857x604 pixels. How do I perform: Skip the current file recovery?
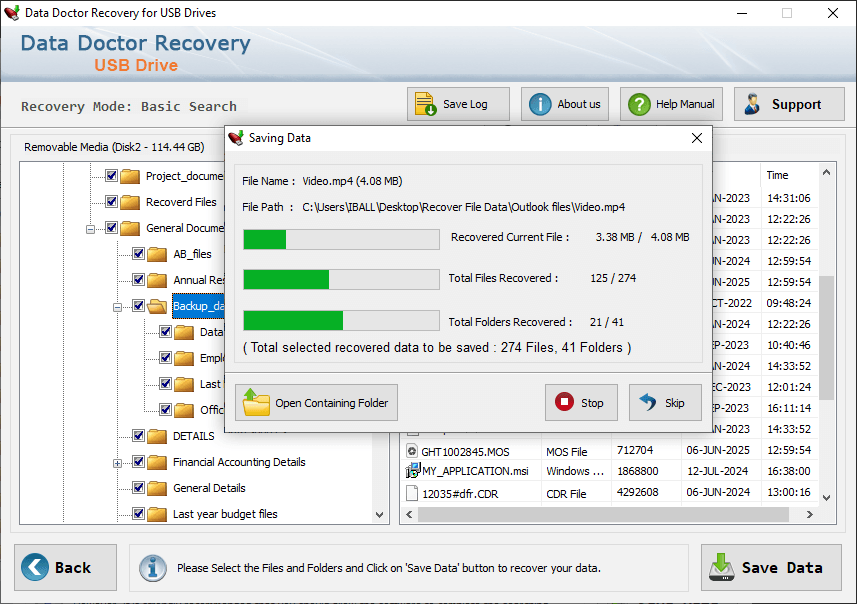(x=665, y=402)
